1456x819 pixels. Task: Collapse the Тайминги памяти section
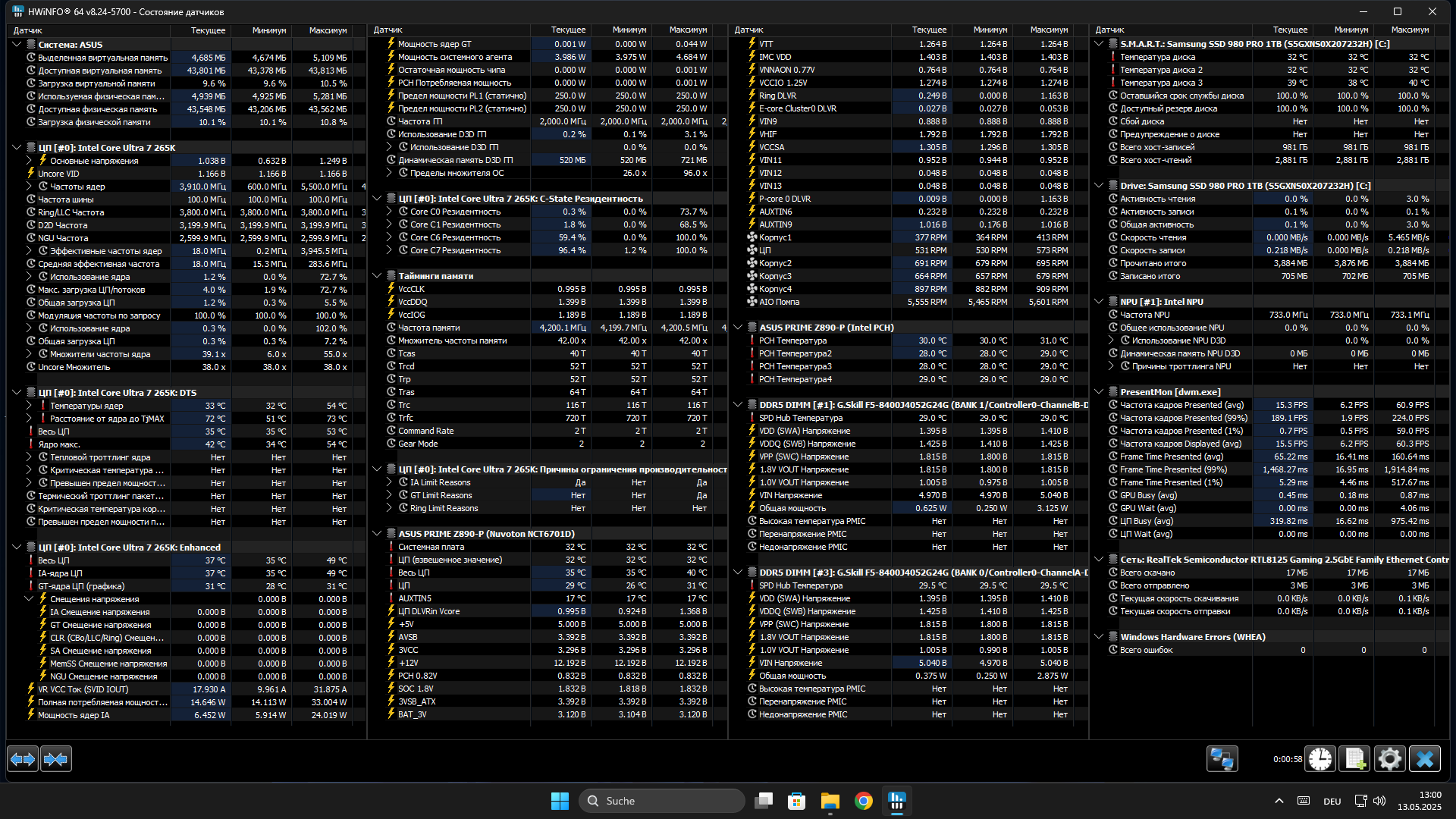tap(377, 276)
